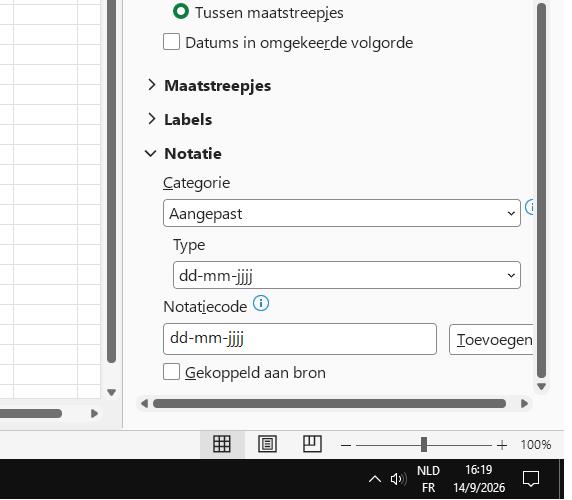Click the zoom out minus button
The width and height of the screenshot is (572, 500).
[x=346, y=445]
